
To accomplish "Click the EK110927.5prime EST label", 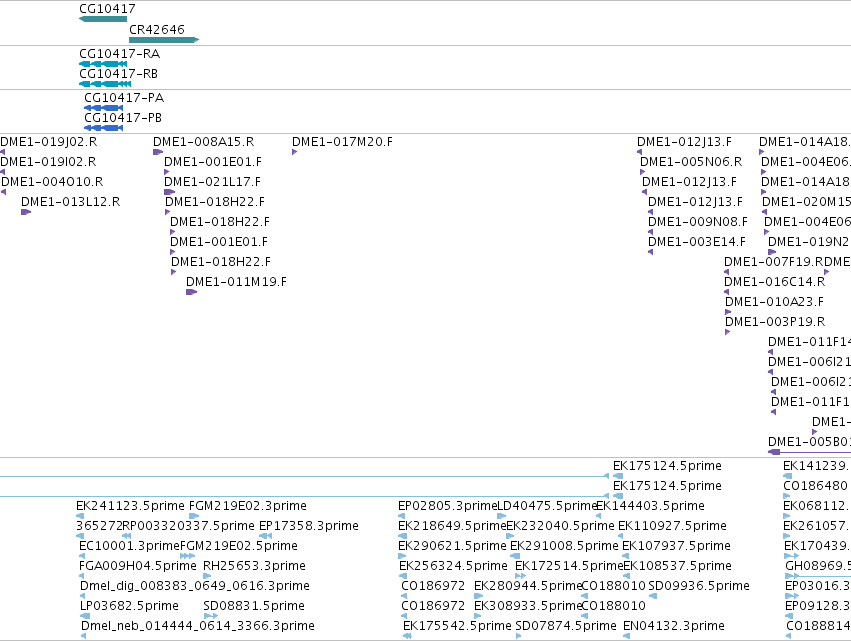I will [x=672, y=526].
